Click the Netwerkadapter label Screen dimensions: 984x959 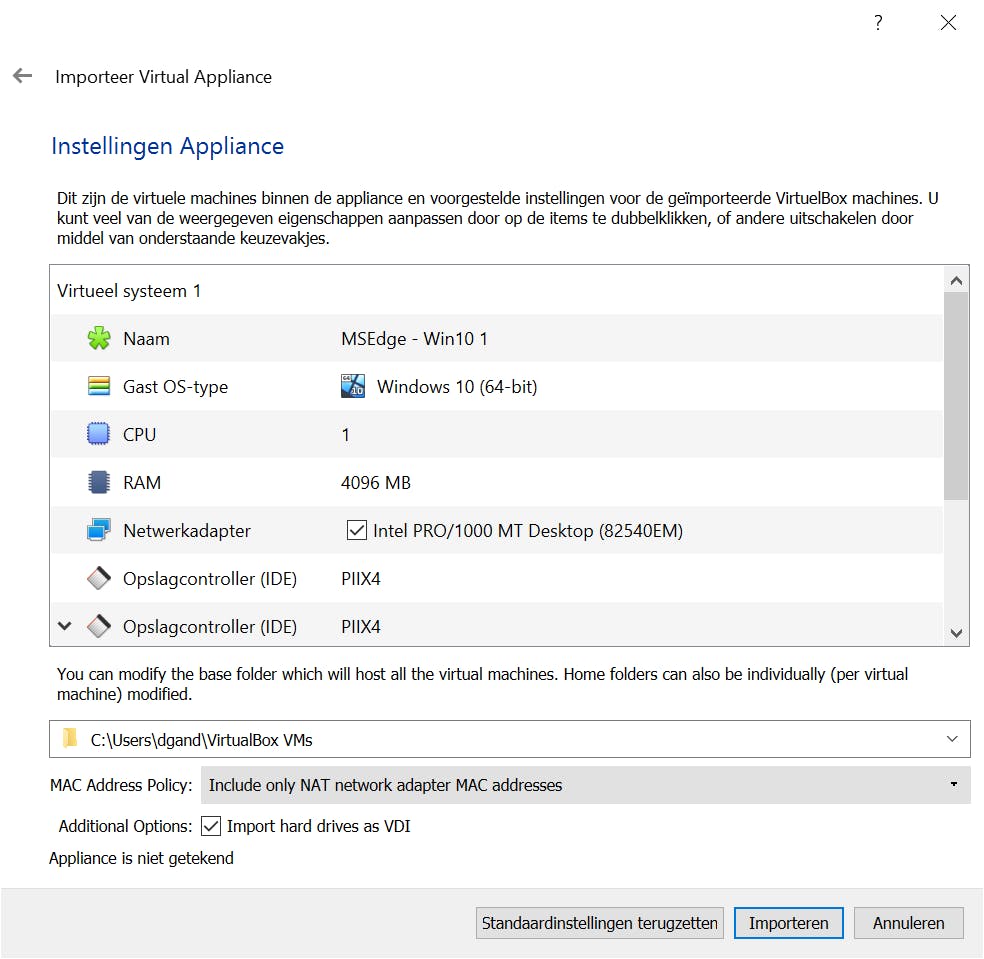(x=186, y=531)
